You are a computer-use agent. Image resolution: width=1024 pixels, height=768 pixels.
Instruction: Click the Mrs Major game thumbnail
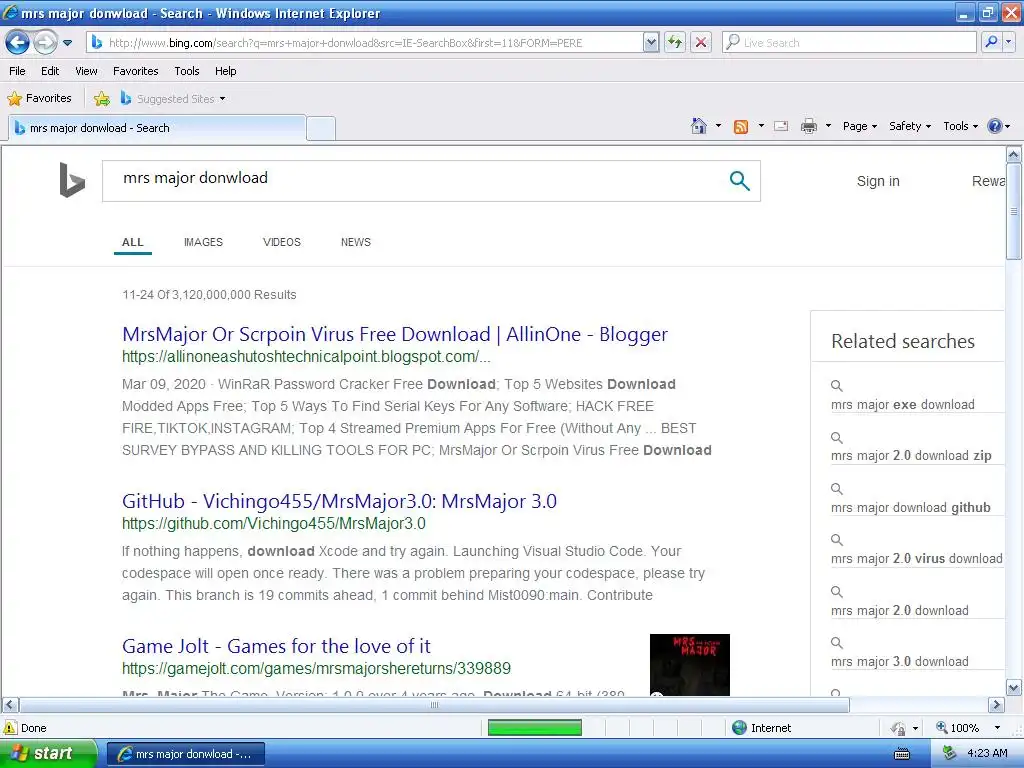[690, 665]
